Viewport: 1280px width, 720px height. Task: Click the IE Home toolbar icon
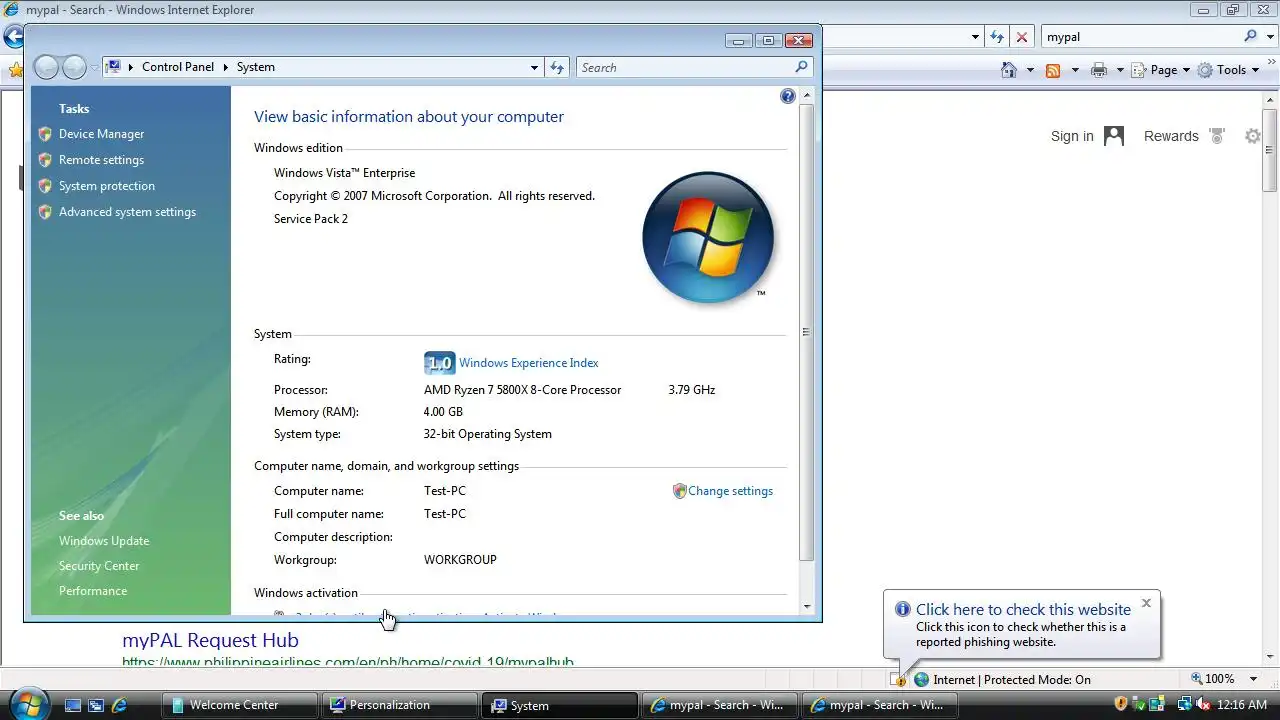click(1009, 70)
